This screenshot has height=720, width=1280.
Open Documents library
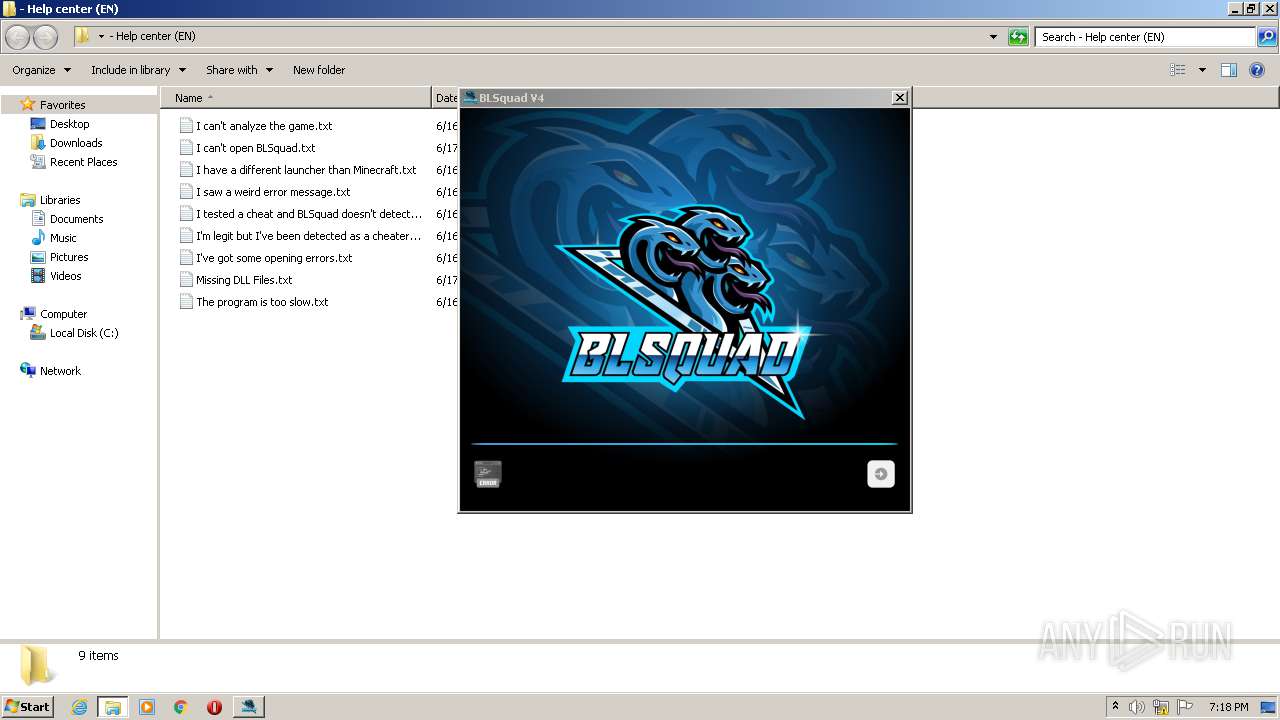coord(76,219)
